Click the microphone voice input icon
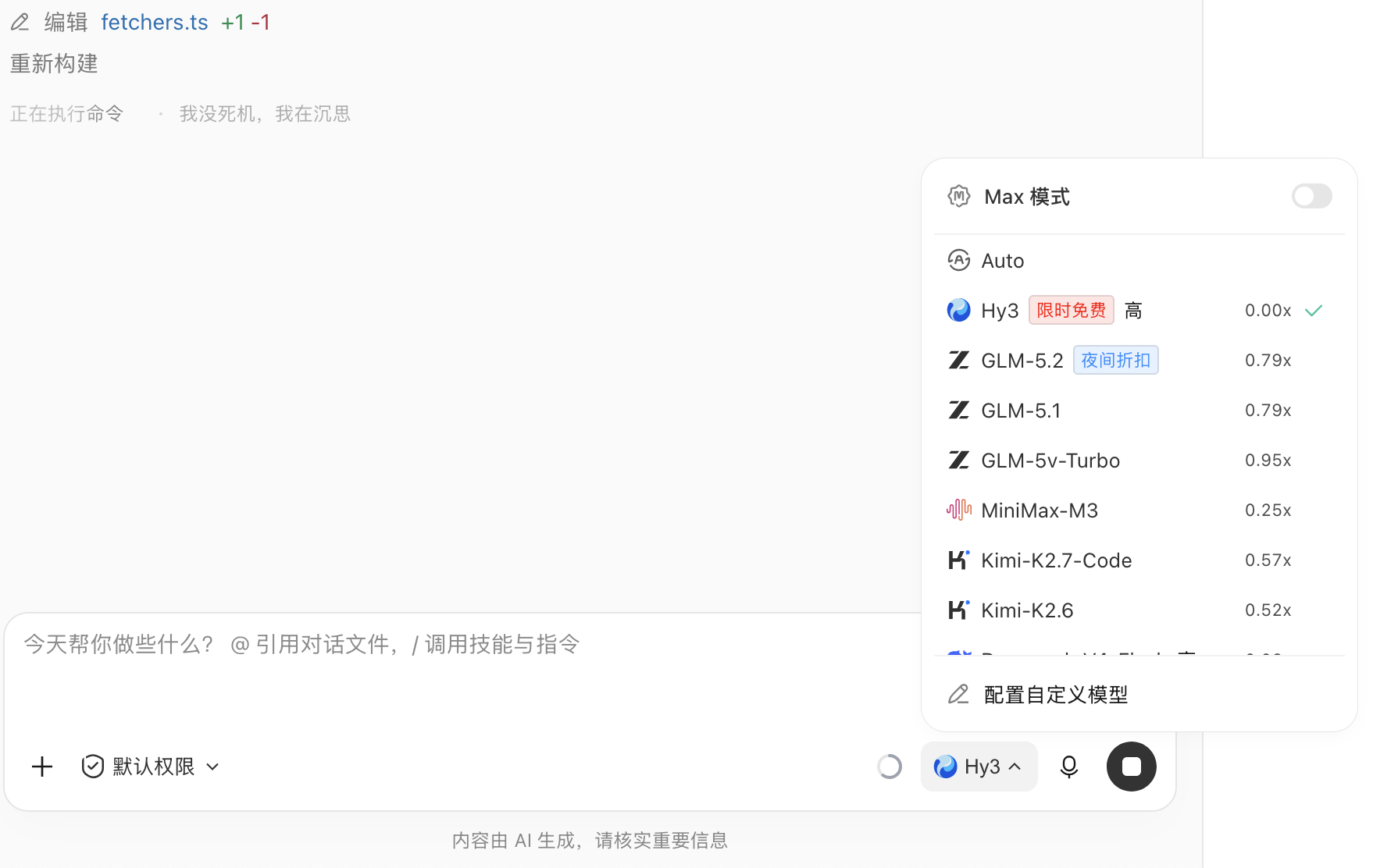 pyautogui.click(x=1069, y=767)
